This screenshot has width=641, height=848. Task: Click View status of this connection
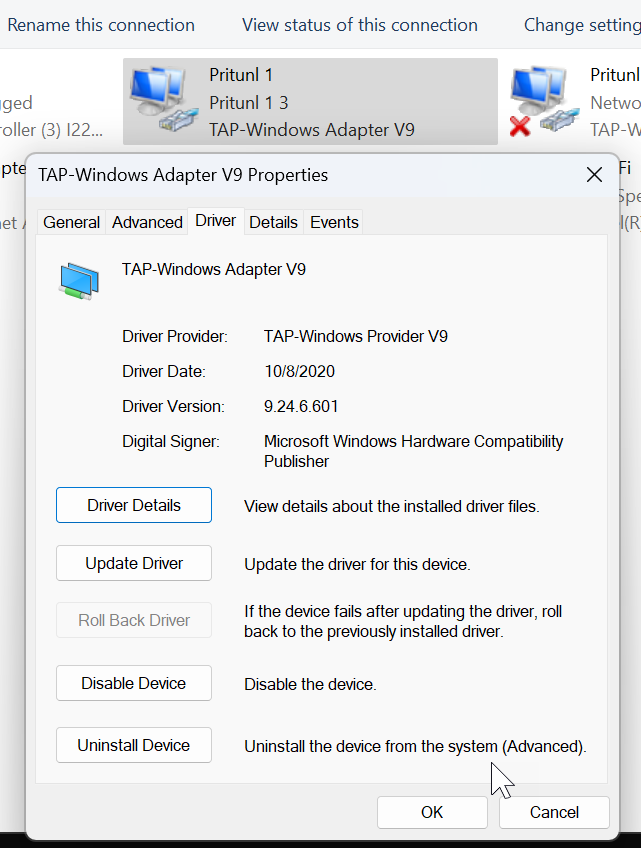360,25
